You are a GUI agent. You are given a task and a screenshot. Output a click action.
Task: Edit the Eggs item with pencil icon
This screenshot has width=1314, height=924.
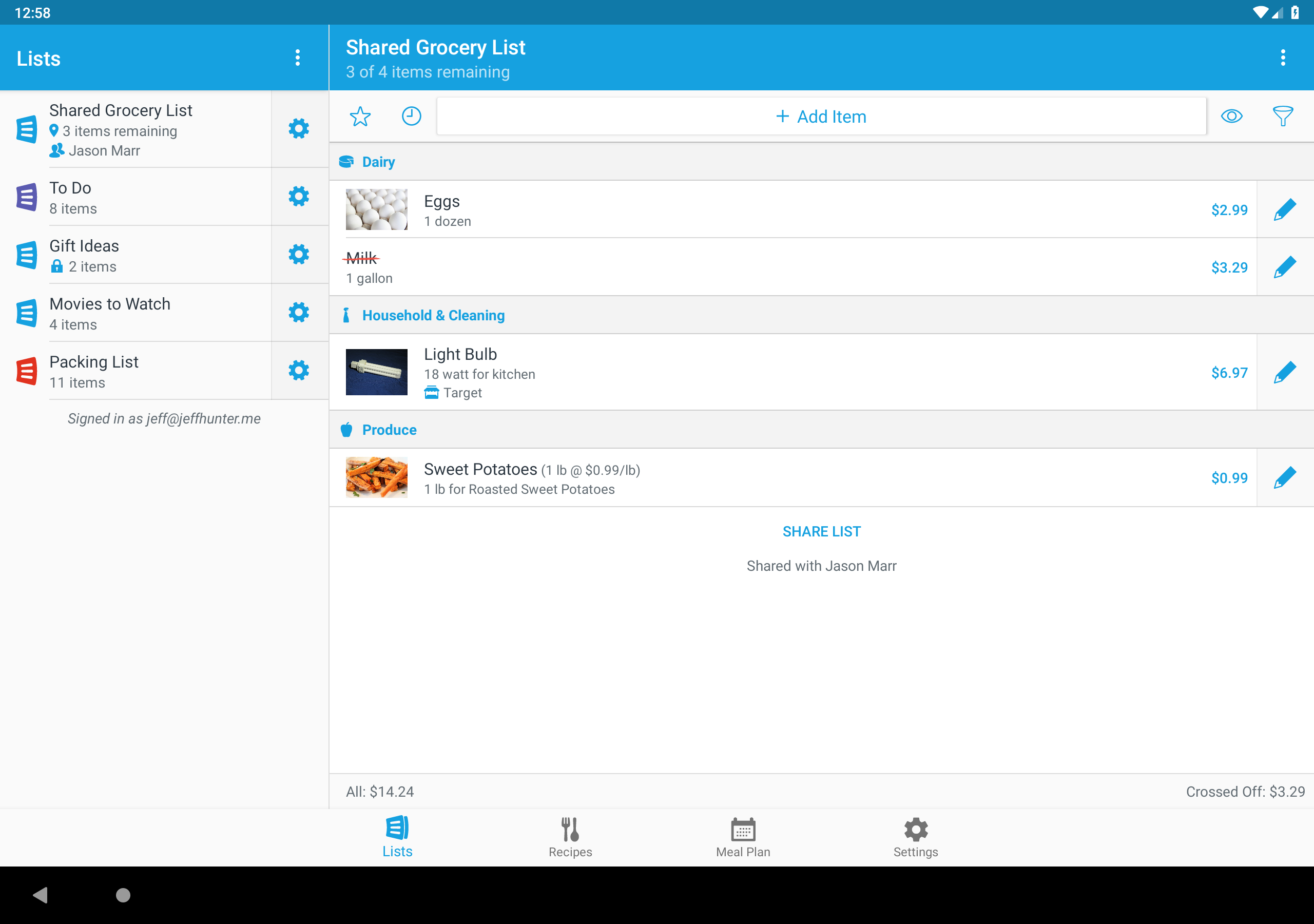[x=1285, y=209]
